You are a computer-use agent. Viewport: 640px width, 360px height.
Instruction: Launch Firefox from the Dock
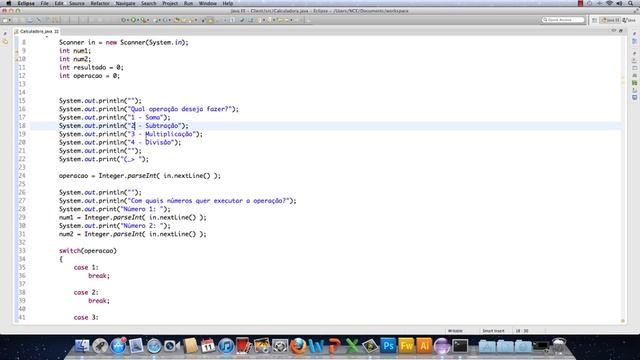tap(298, 346)
